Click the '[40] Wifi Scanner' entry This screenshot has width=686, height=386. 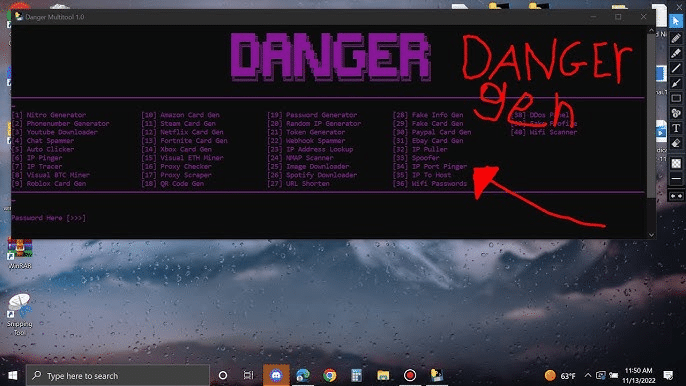coord(544,132)
